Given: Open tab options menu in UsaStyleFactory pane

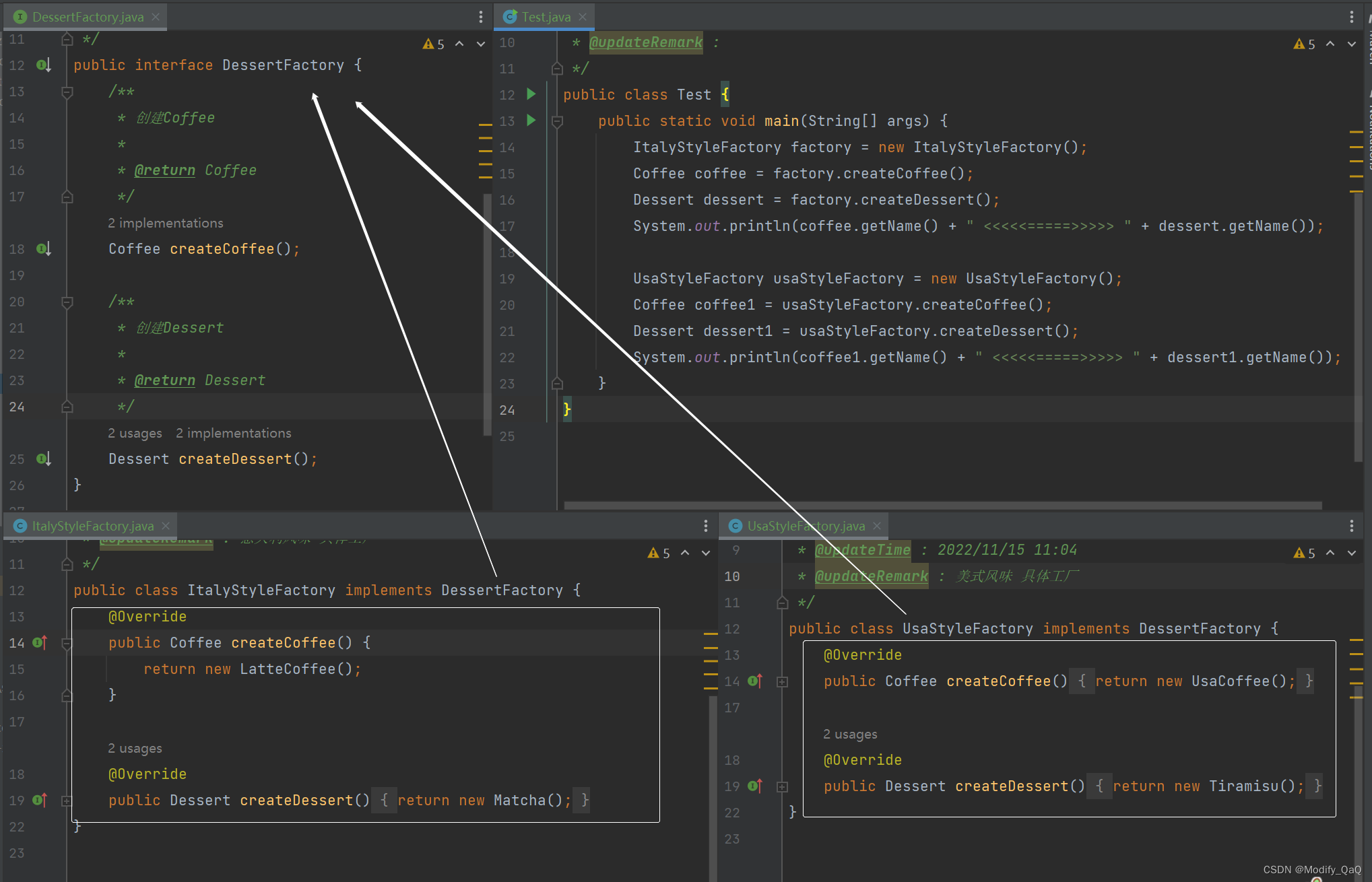Looking at the screenshot, I should 1352,526.
